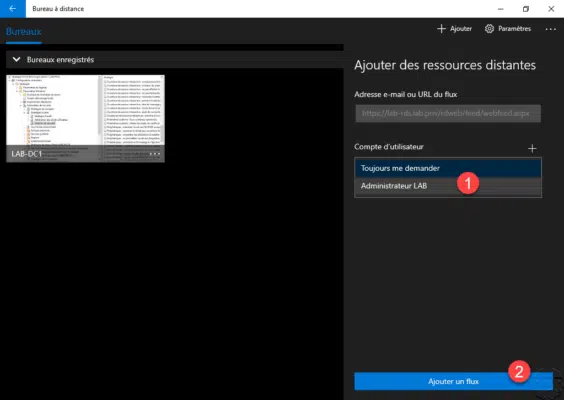The image size is (564, 400).
Task: Choose Administrateur LAB account option
Action: (448, 186)
